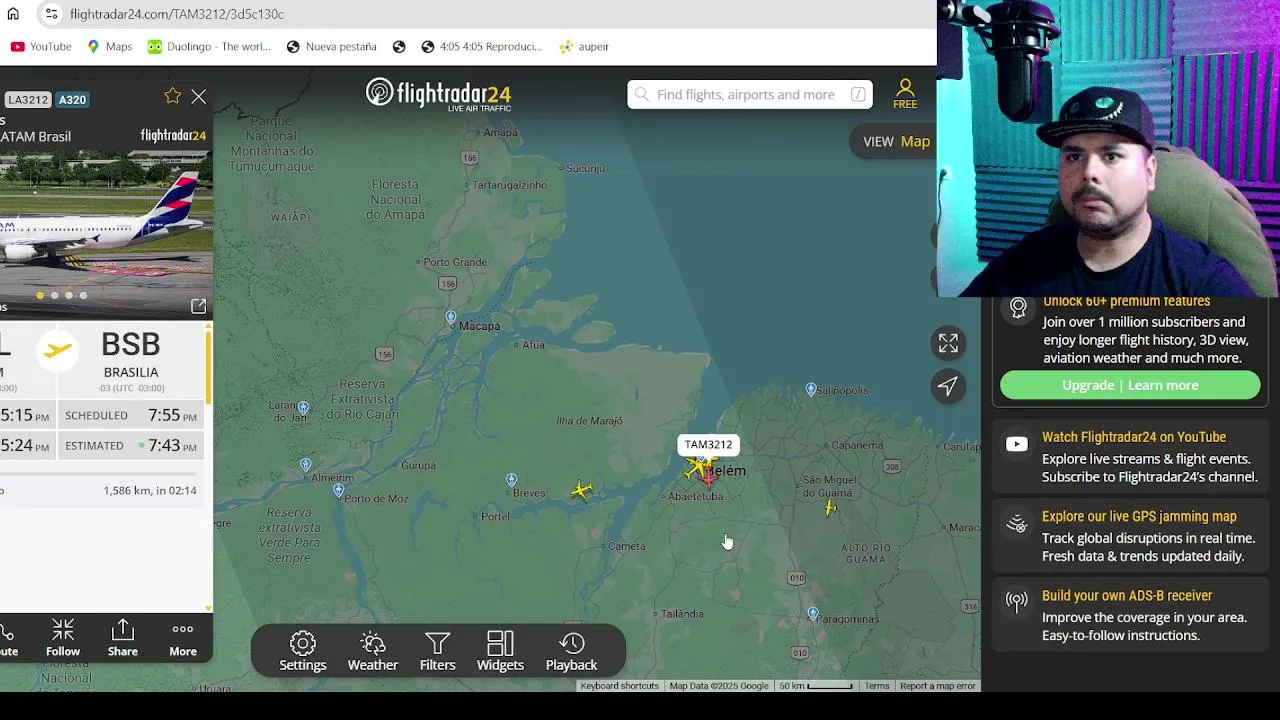The height and width of the screenshot is (720, 1280).
Task: Select the aircraft near Breves
Action: [x=582, y=490]
